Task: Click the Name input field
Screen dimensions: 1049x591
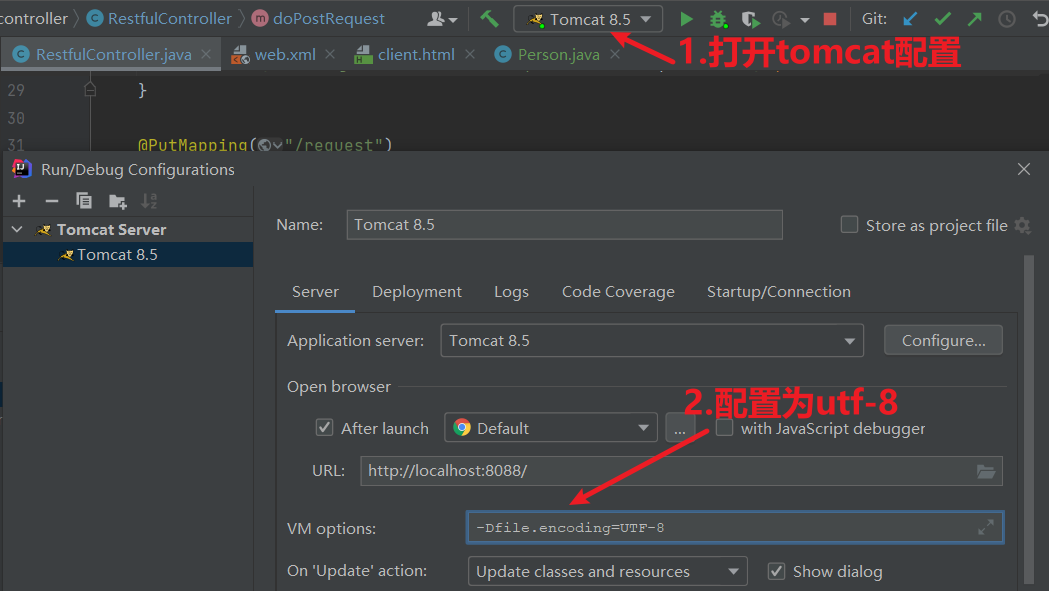Action: [565, 225]
